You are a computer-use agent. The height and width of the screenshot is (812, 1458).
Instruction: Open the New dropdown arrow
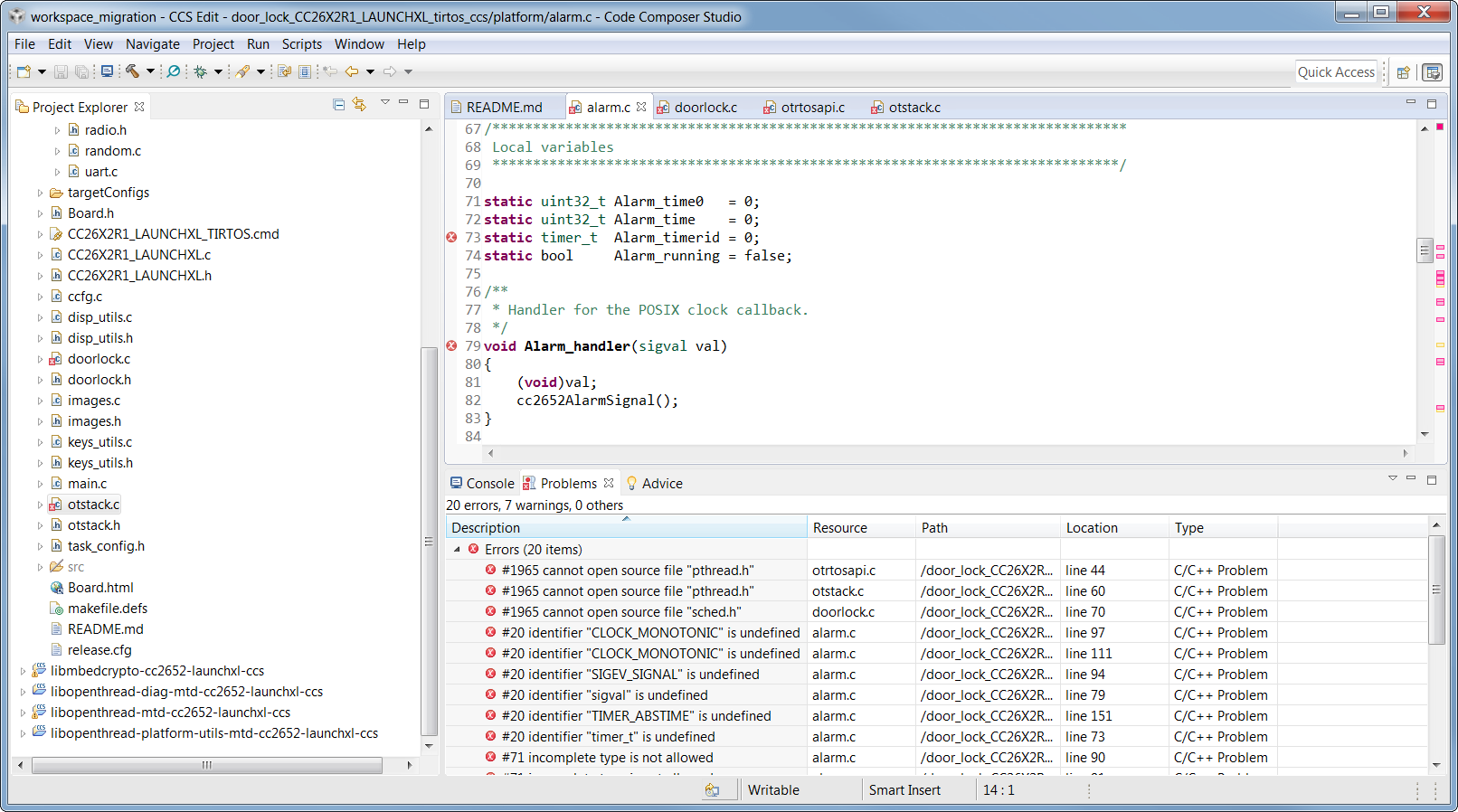coord(42,72)
